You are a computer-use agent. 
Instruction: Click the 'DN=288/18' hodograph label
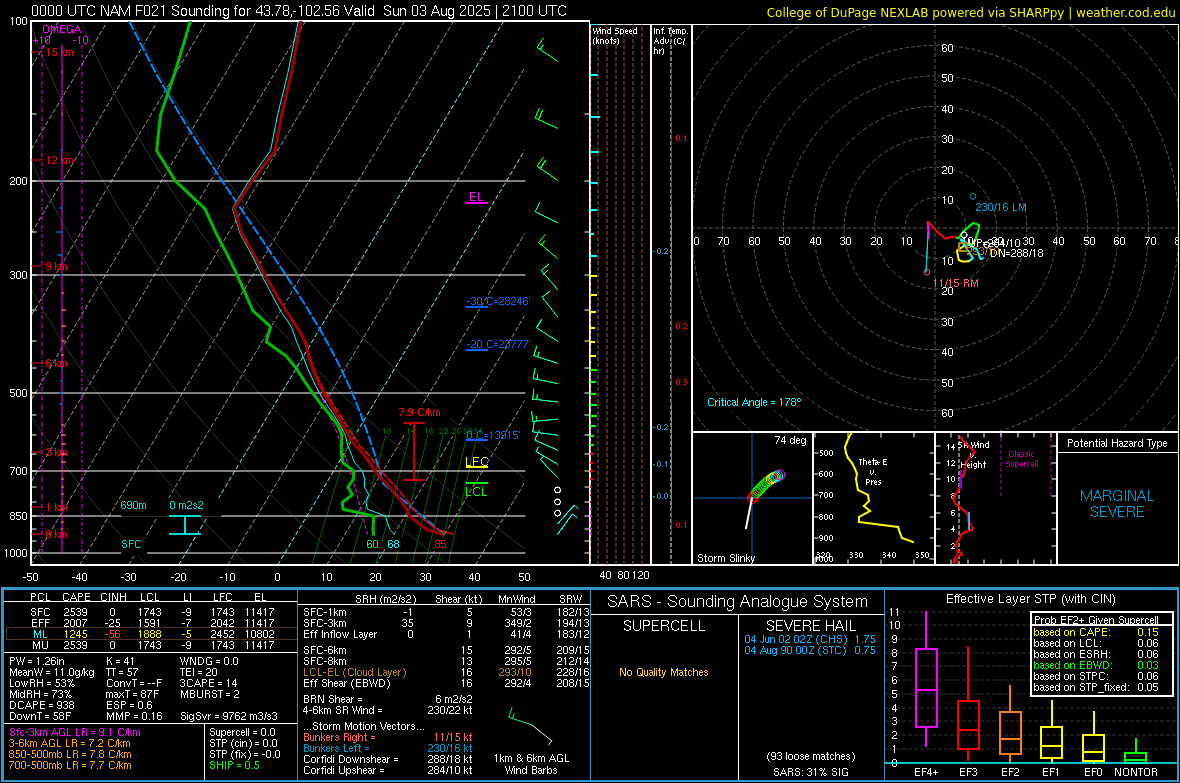pyautogui.click(x=1017, y=254)
